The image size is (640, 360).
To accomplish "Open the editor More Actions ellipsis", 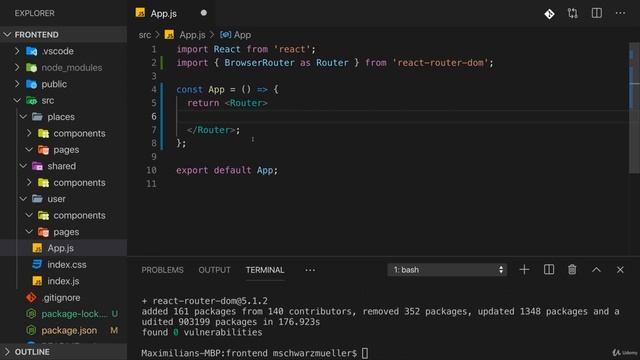I will coord(620,13).
